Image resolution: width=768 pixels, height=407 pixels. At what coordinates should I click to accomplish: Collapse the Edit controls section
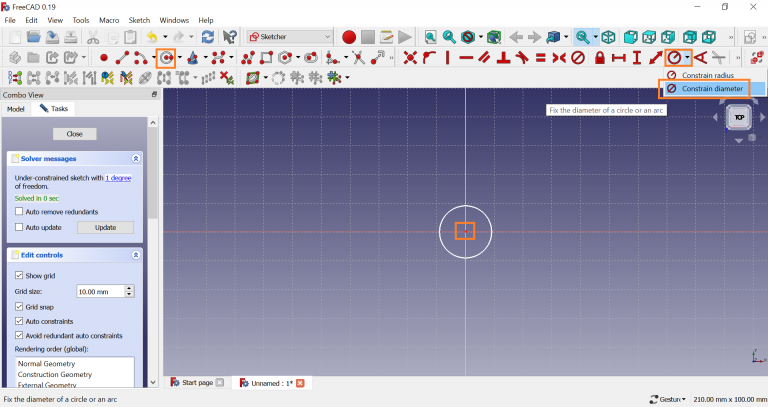[x=136, y=255]
